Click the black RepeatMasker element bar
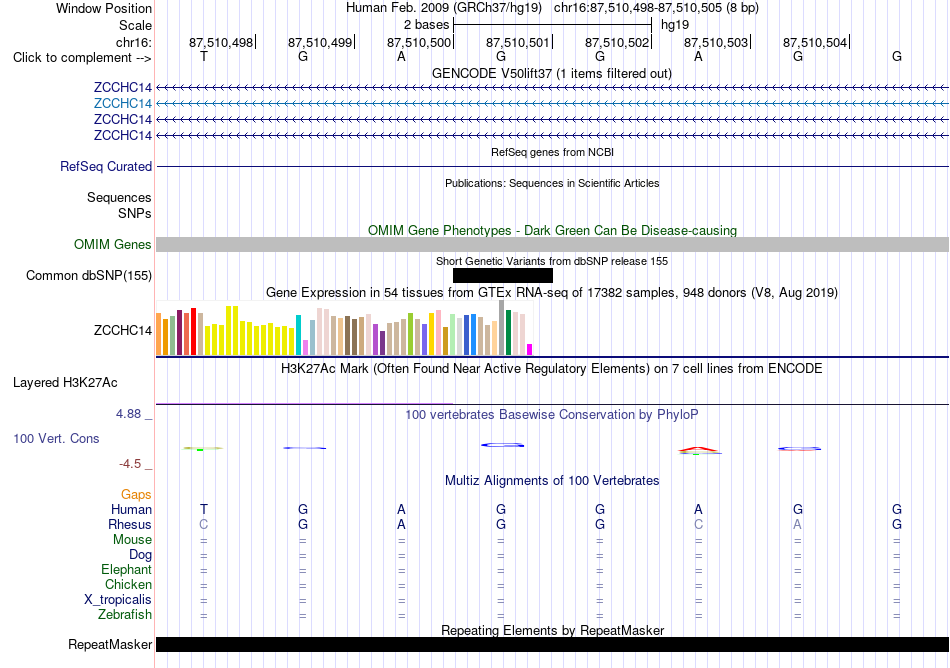The height and width of the screenshot is (668, 950). tap(553, 644)
